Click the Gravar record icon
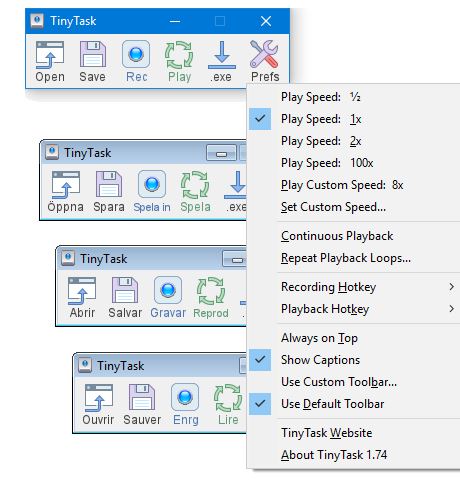 168,290
